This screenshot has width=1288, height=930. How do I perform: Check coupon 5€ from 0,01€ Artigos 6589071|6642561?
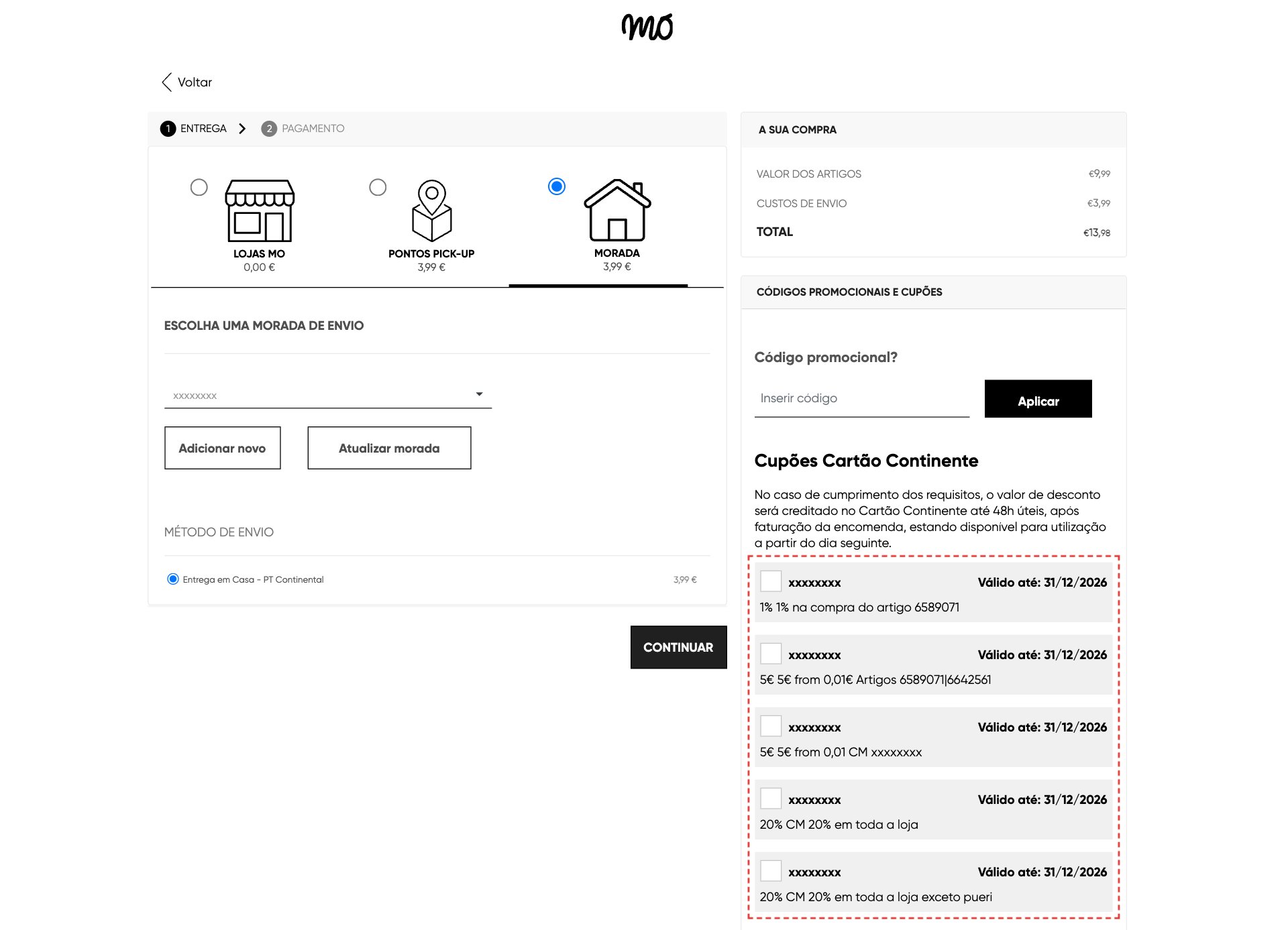[x=771, y=653]
